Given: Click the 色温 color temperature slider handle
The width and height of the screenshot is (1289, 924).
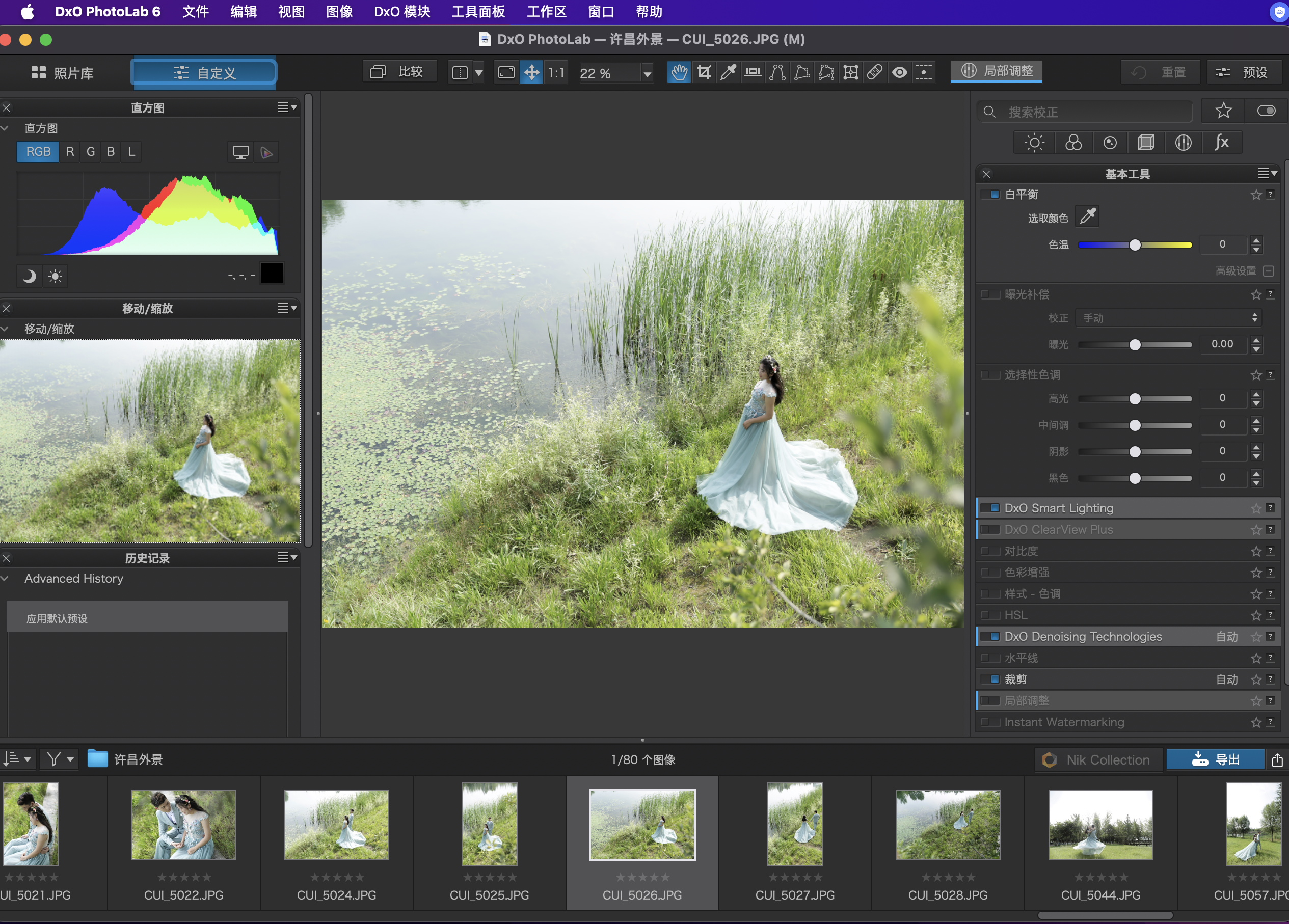Looking at the screenshot, I should coord(1135,245).
